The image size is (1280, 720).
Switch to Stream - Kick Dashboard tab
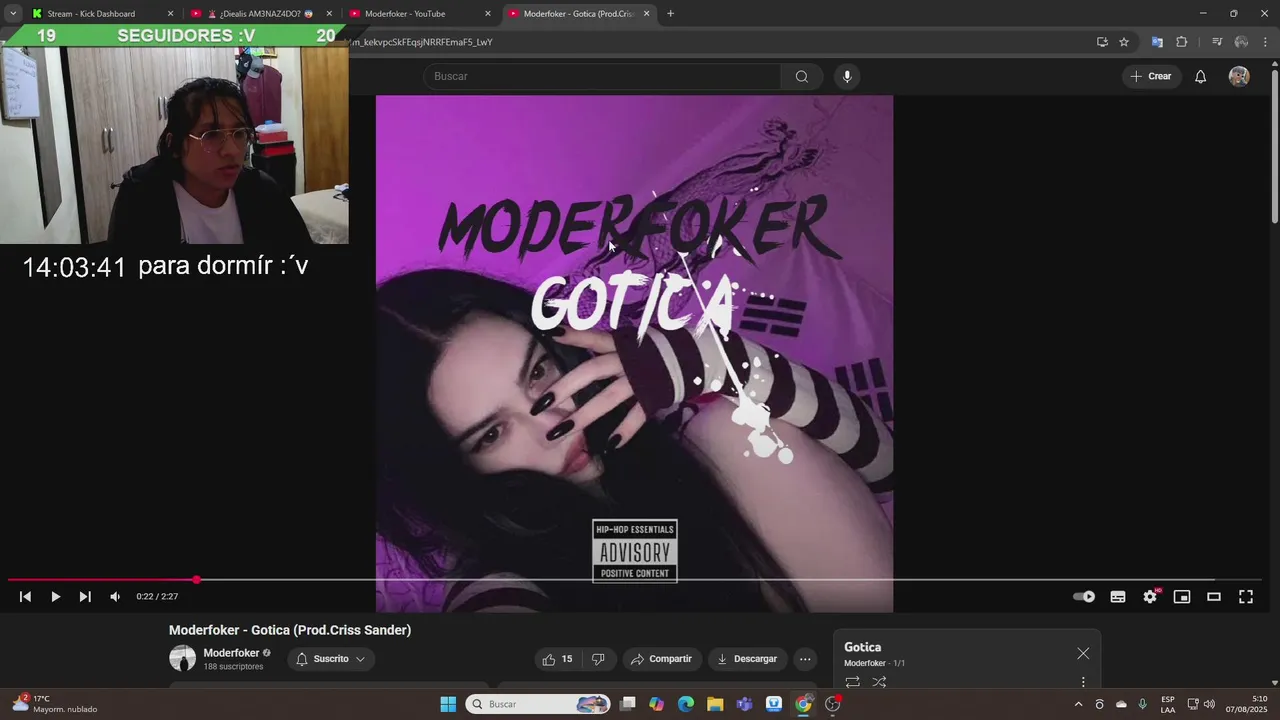tap(102, 14)
